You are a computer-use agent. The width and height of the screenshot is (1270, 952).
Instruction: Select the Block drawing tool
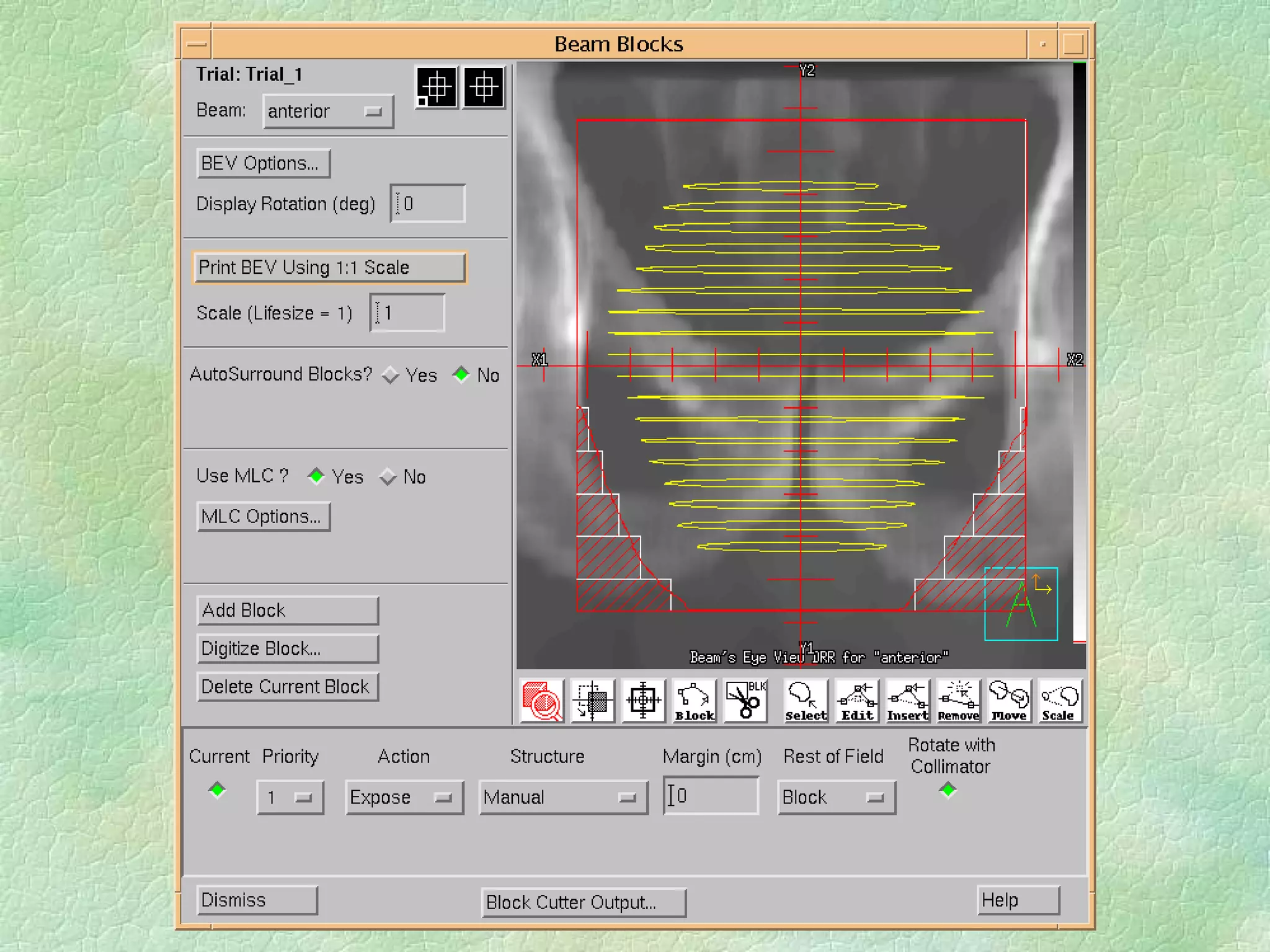pyautogui.click(x=695, y=701)
